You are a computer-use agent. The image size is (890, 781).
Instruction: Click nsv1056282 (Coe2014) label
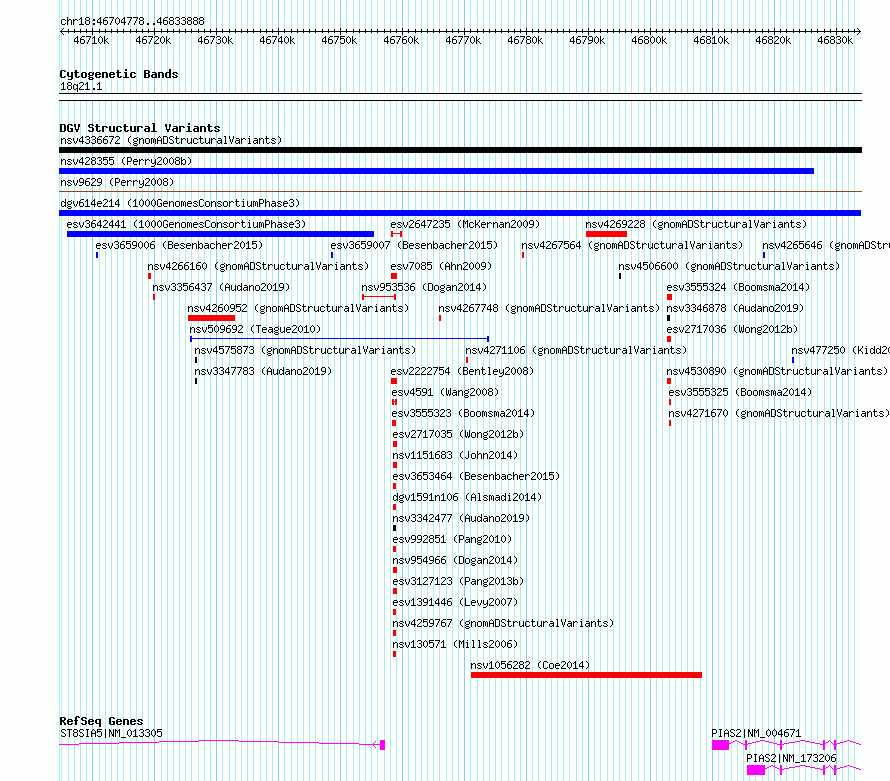tap(530, 665)
